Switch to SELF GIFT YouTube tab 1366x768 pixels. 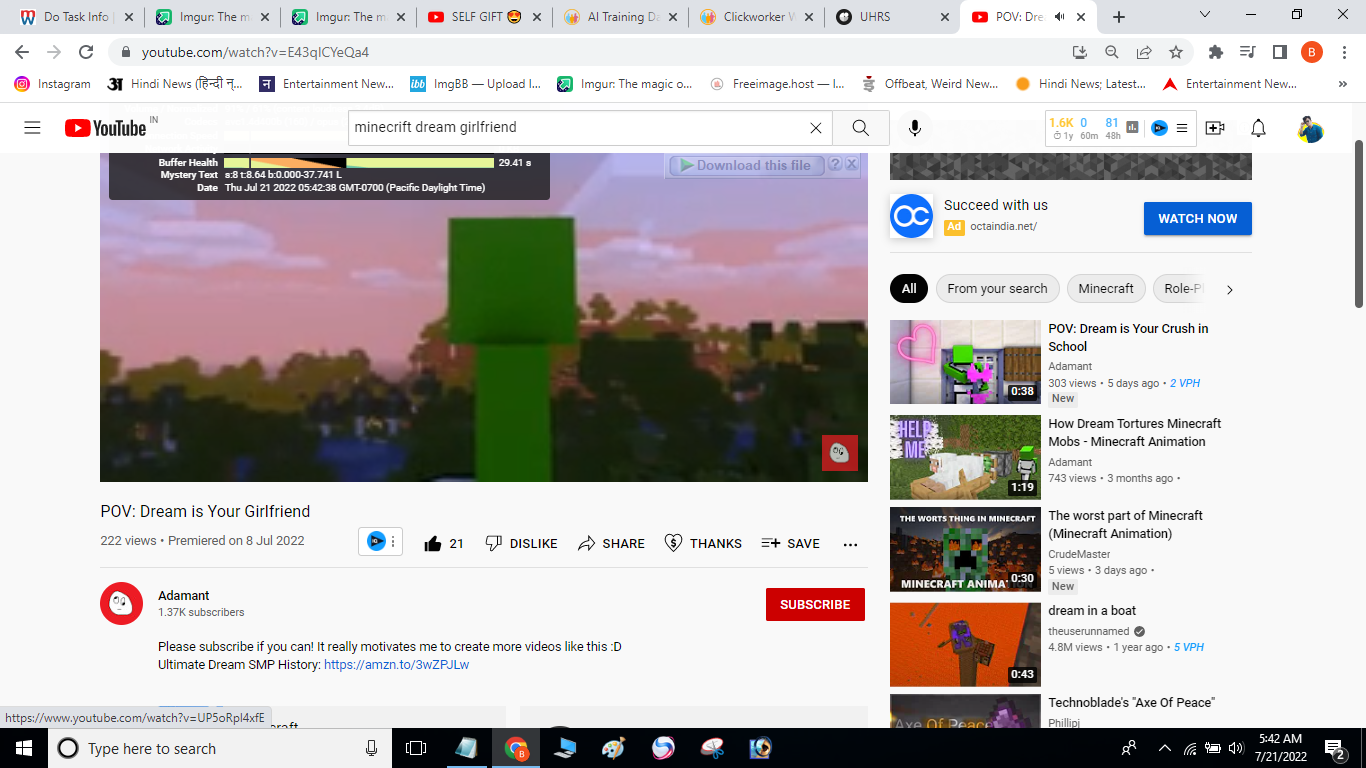(485, 17)
